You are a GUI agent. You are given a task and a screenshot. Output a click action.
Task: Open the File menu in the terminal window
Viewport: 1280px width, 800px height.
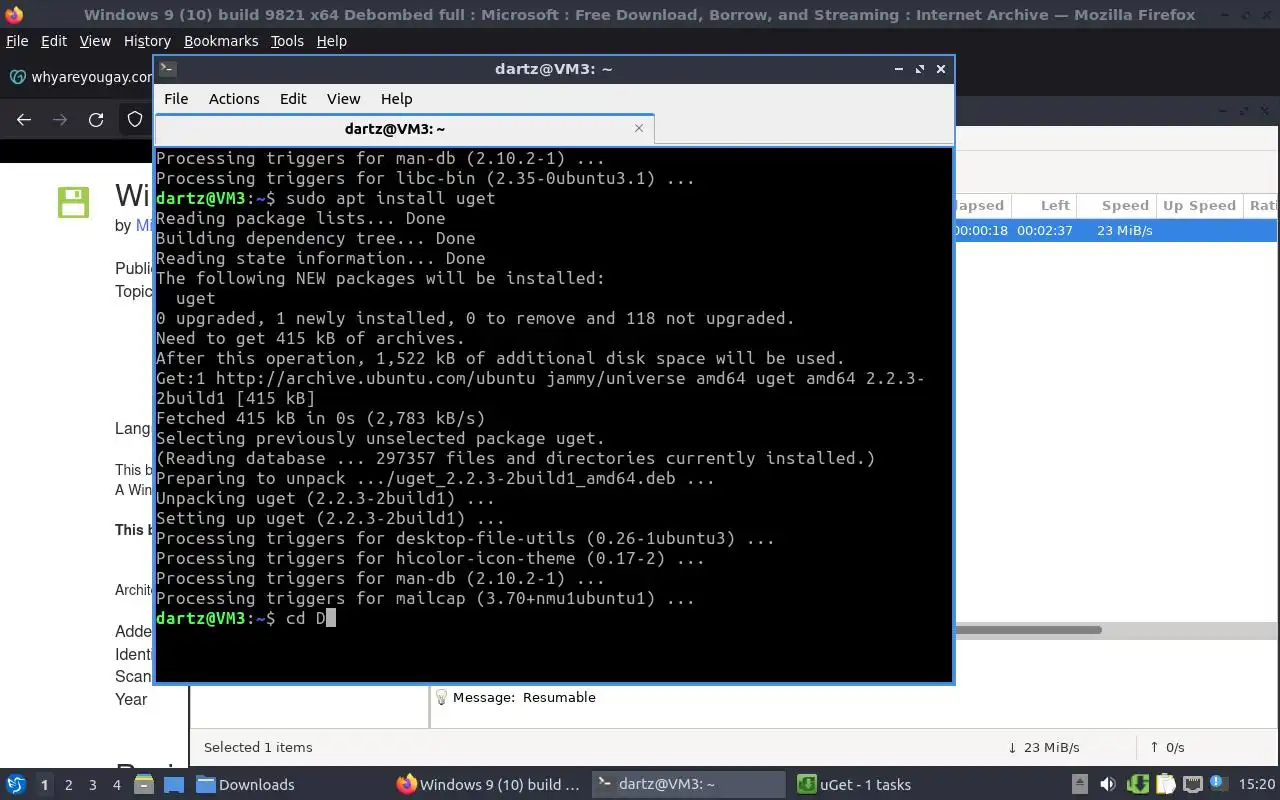176,99
